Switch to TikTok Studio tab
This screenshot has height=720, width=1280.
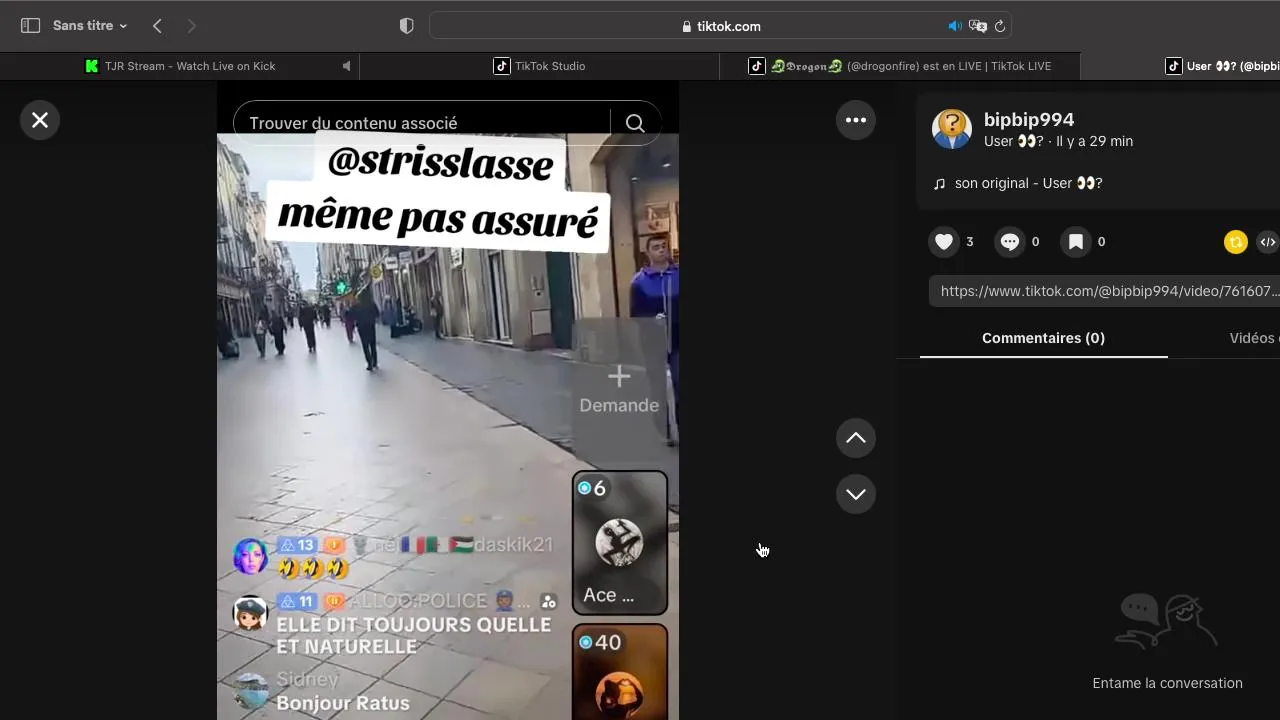click(540, 66)
